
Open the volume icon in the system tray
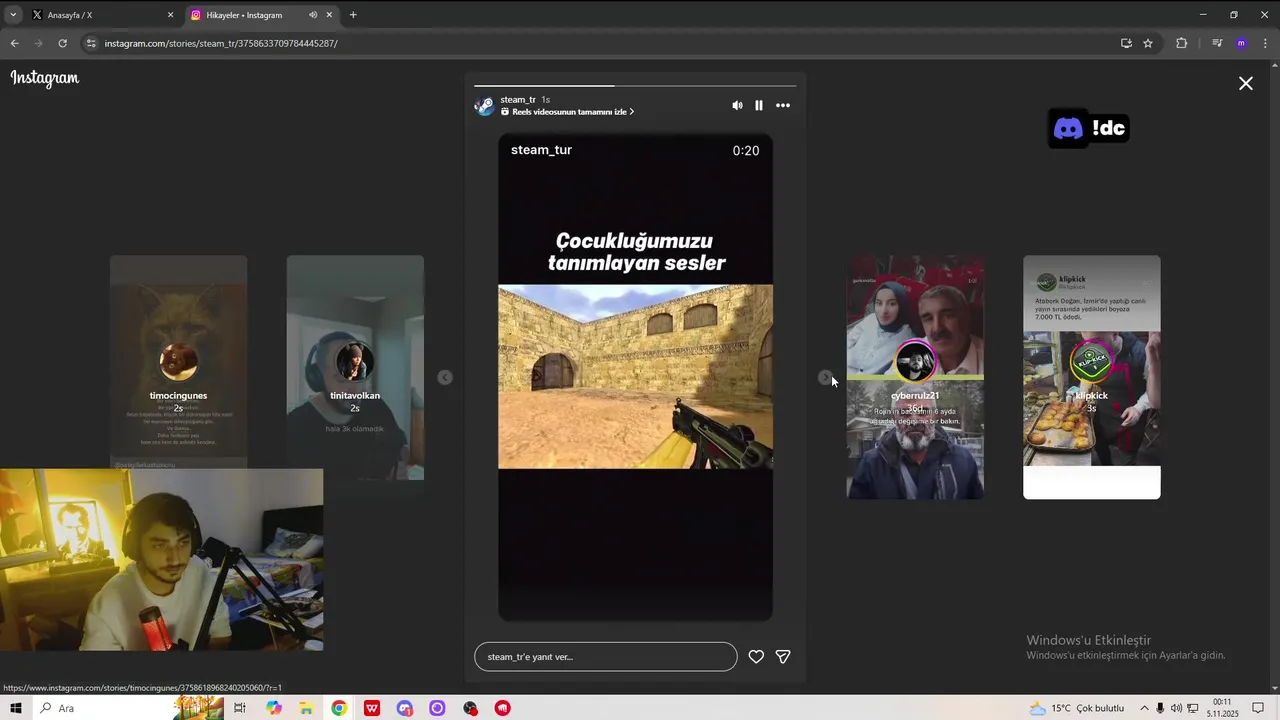pos(1176,708)
